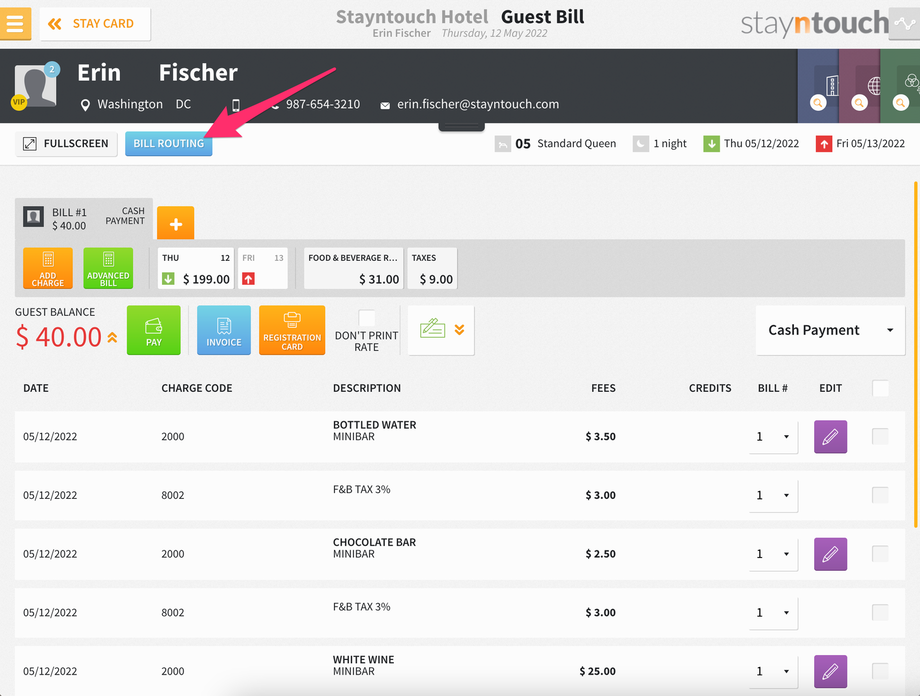Image resolution: width=920 pixels, height=696 pixels.
Task: Click the email envelope icon
Action: (385, 106)
